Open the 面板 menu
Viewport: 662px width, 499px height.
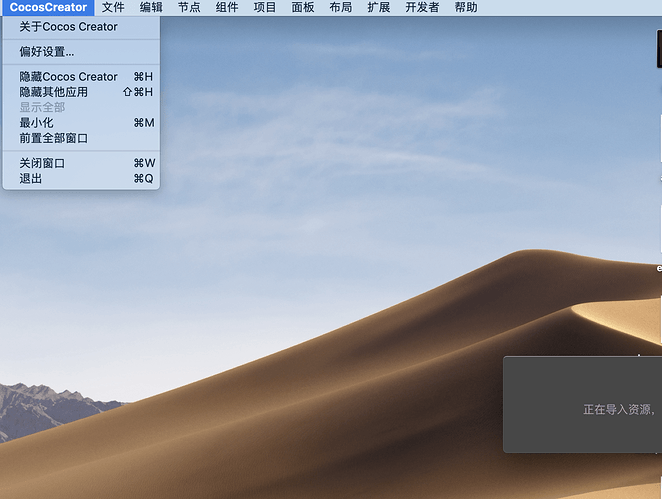click(303, 8)
